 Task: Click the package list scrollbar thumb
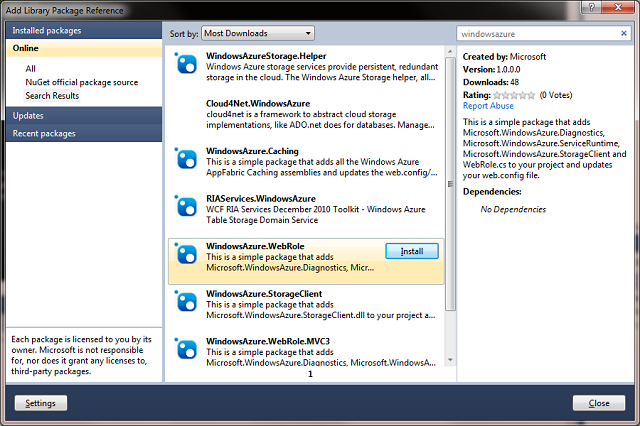click(450, 184)
